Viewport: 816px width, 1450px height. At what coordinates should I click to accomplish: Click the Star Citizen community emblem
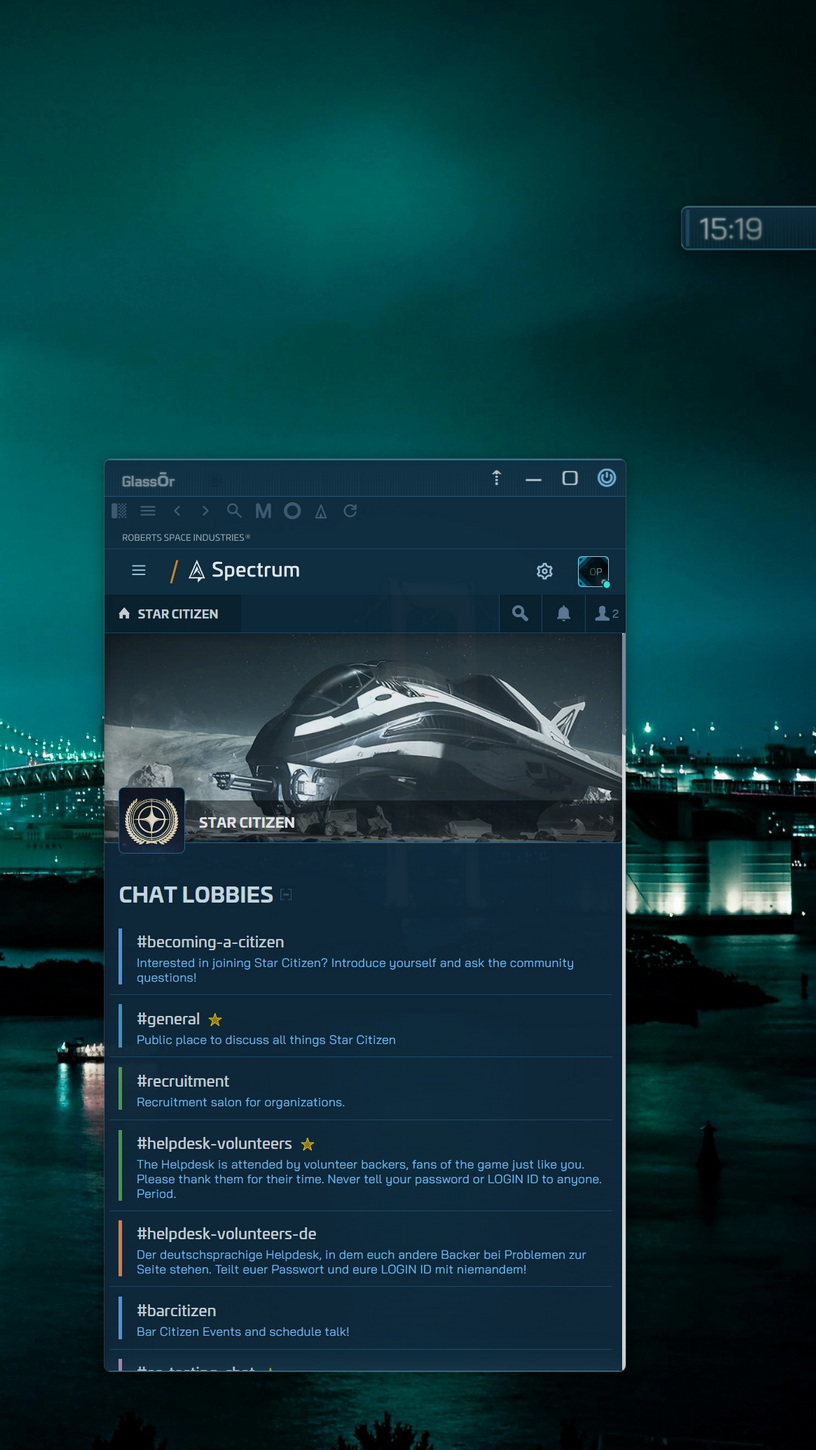(x=152, y=820)
